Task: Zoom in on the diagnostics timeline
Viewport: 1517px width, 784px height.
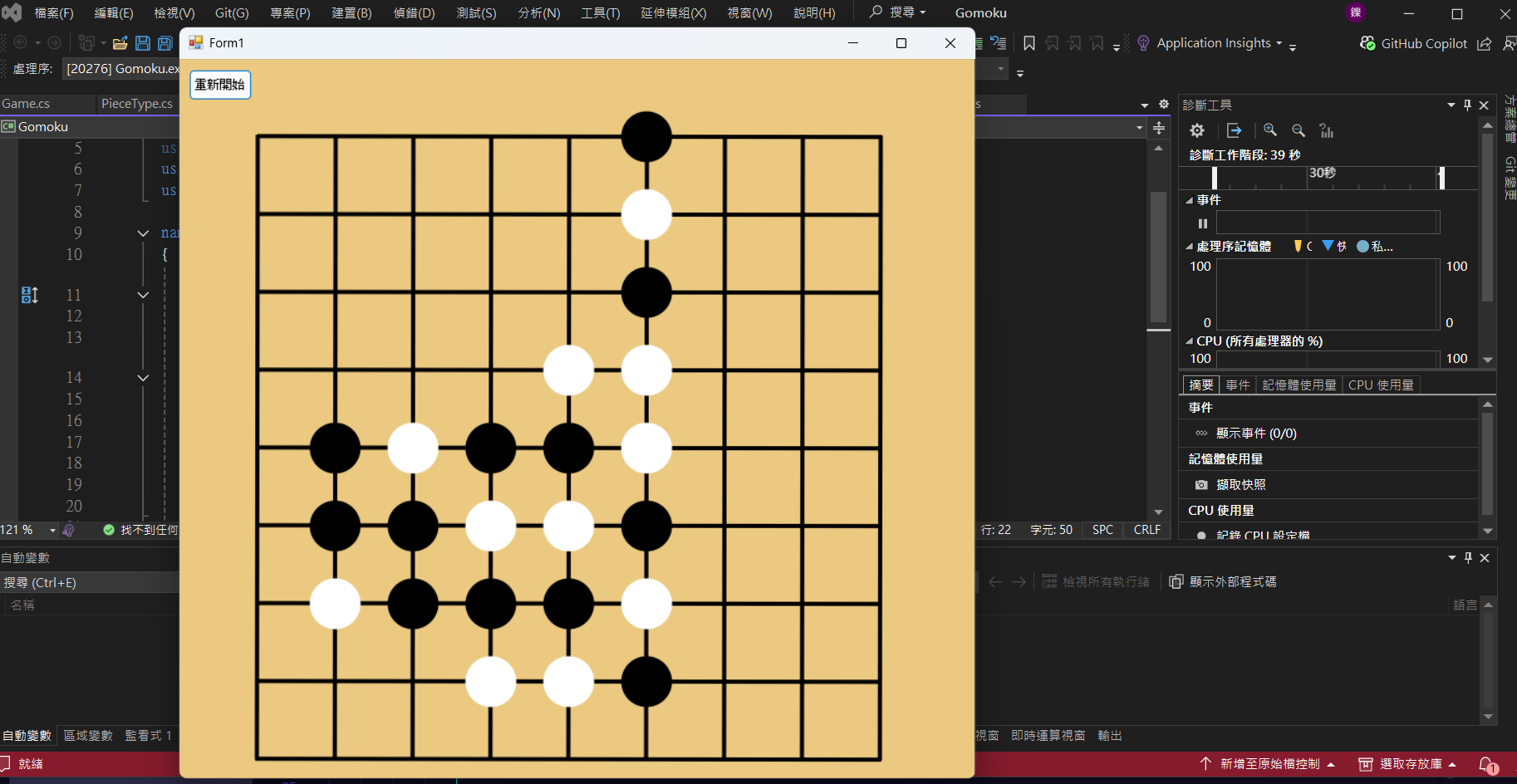Action: click(1270, 130)
